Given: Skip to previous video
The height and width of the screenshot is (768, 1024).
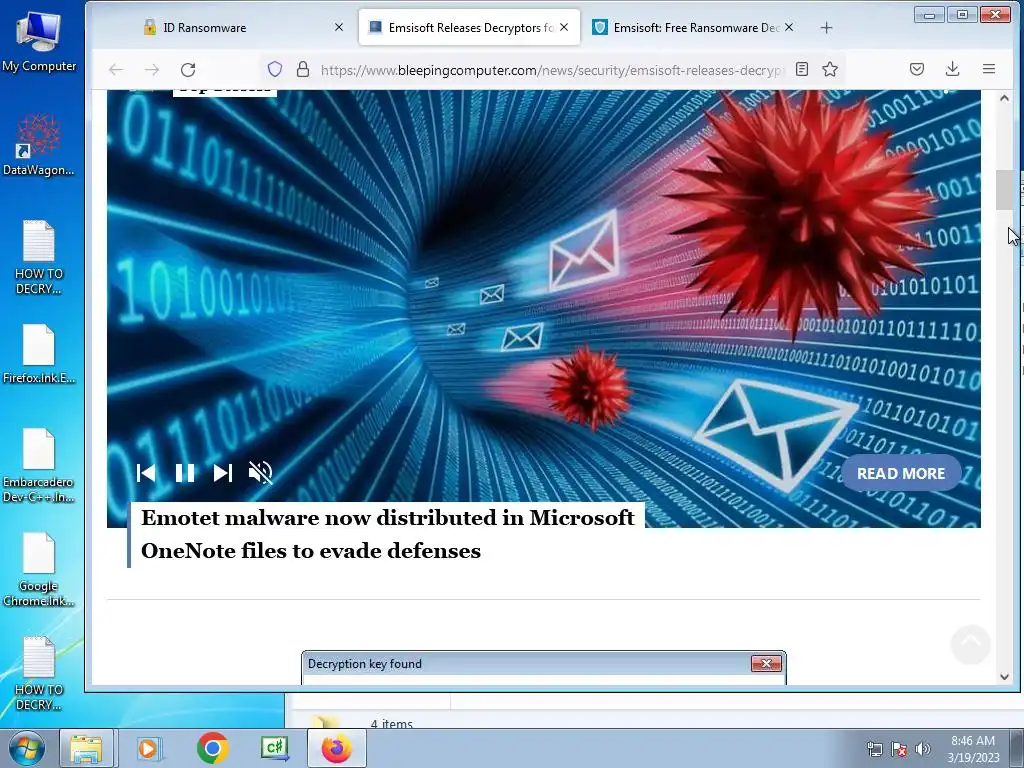Looking at the screenshot, I should pyautogui.click(x=146, y=473).
